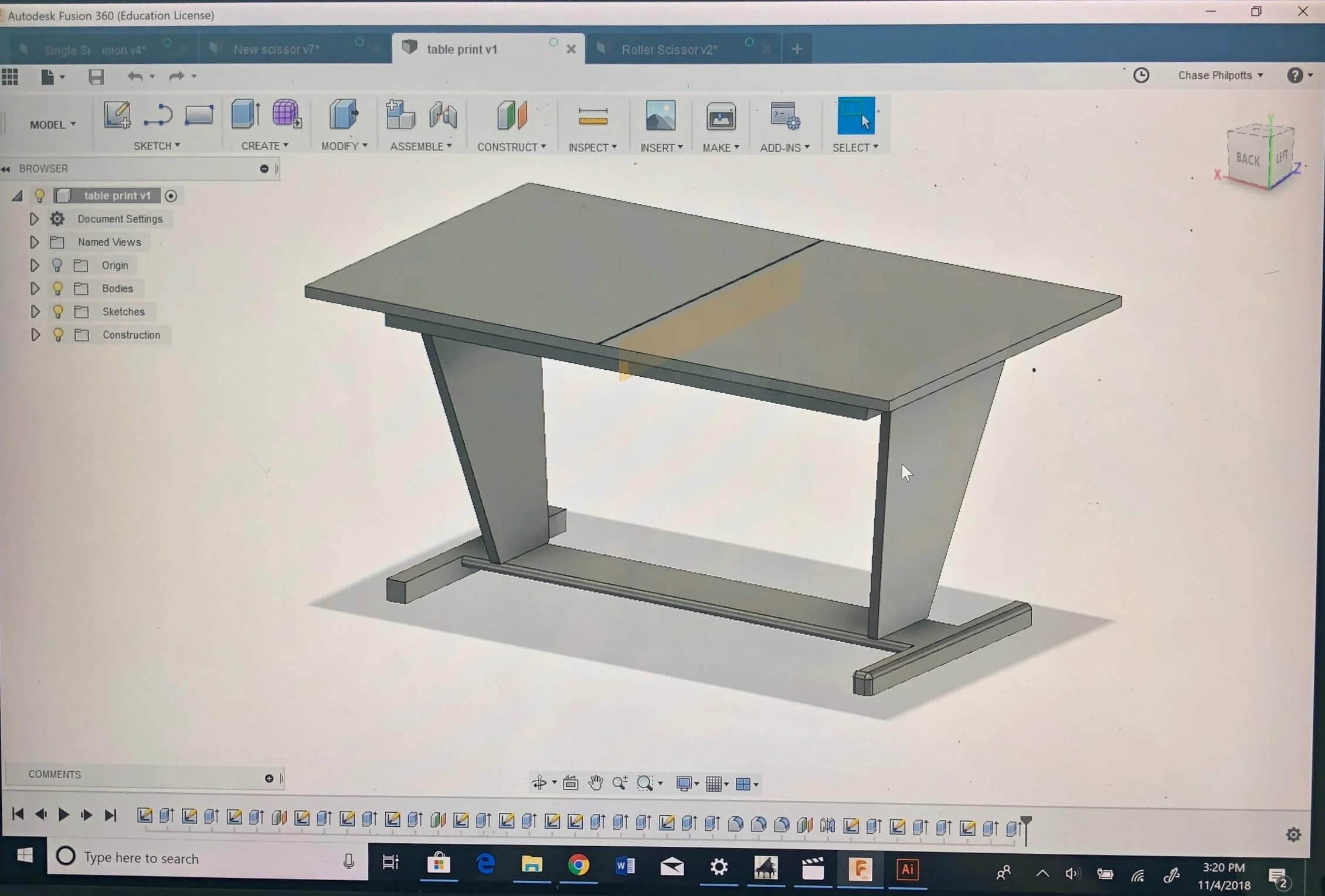Click the Pan hand tool icon
The width and height of the screenshot is (1325, 896).
596,783
